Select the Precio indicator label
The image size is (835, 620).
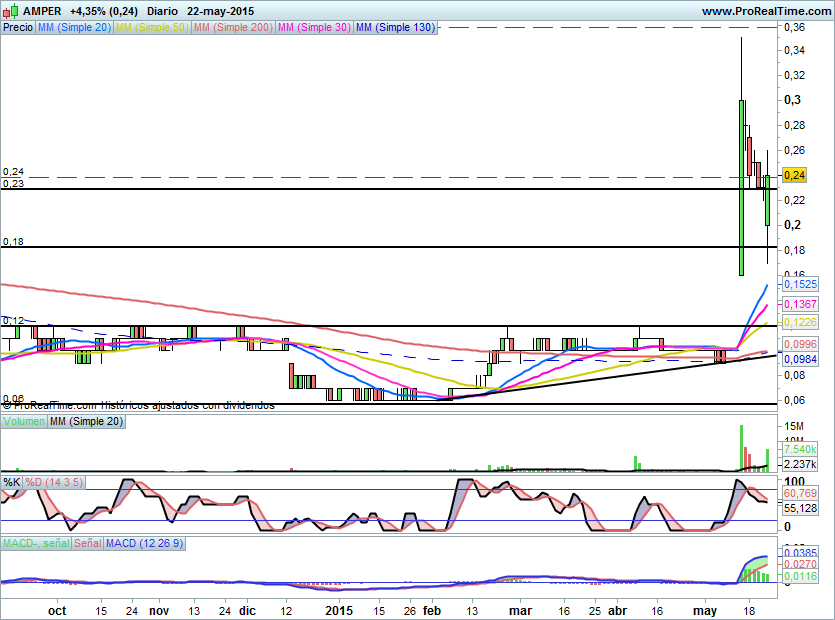pyautogui.click(x=17, y=28)
